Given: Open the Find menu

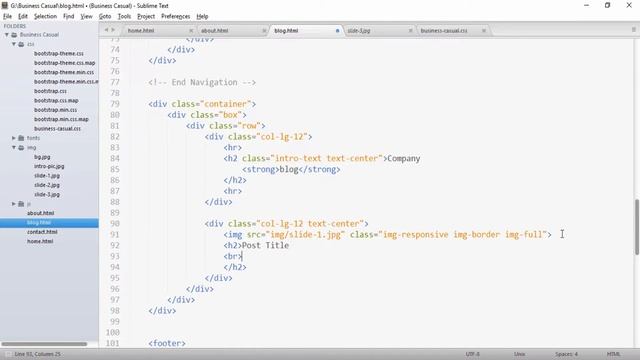Looking at the screenshot, I should pos(69,16).
